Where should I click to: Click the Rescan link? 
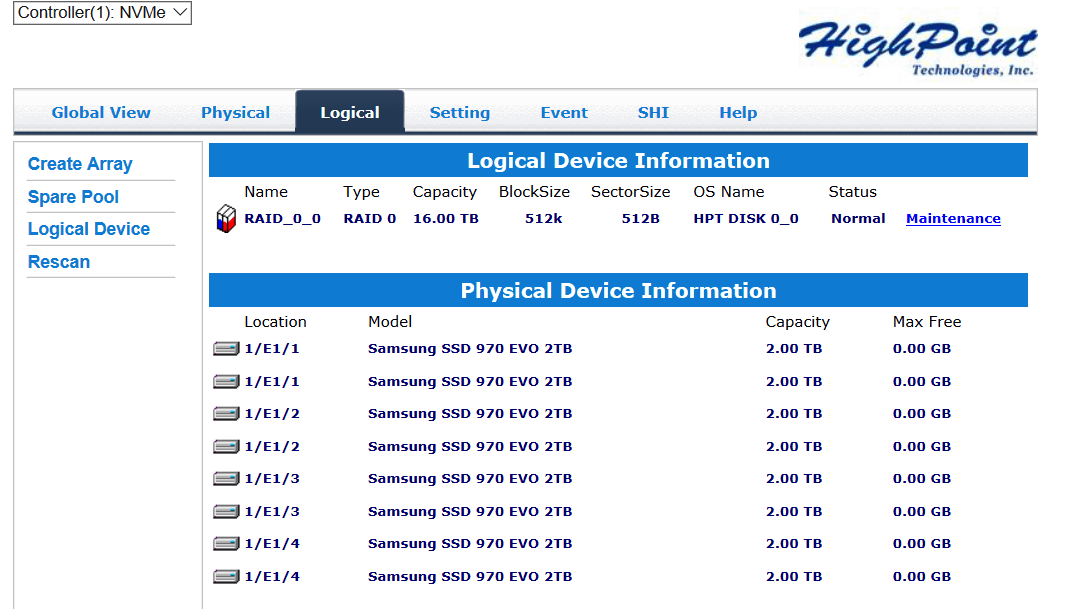pyautogui.click(x=58, y=262)
